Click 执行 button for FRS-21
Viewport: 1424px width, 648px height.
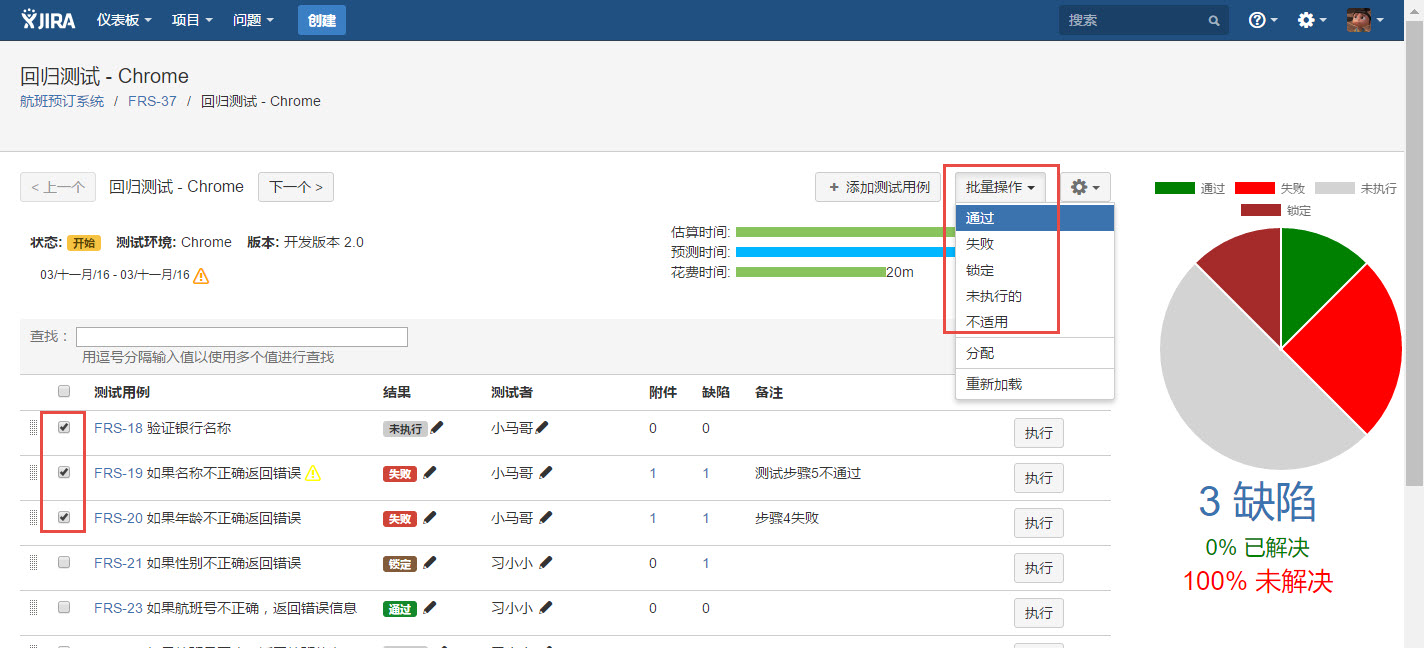pyautogui.click(x=1039, y=568)
